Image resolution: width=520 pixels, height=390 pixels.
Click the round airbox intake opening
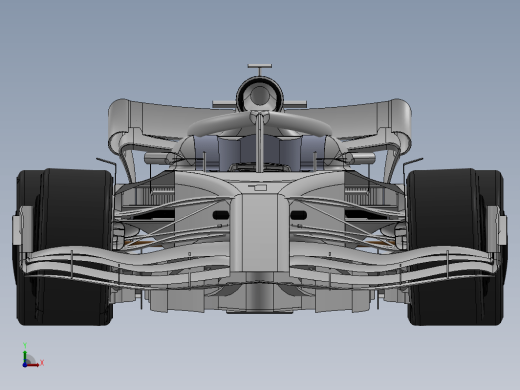(260, 95)
